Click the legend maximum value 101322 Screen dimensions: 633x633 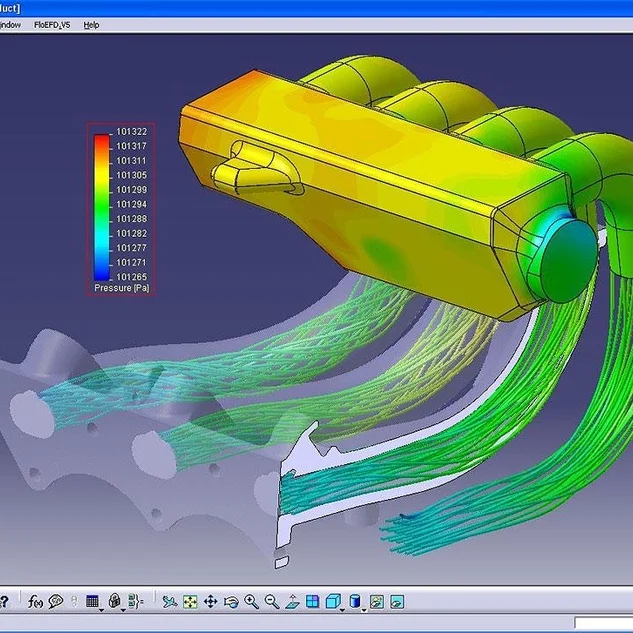(132, 132)
